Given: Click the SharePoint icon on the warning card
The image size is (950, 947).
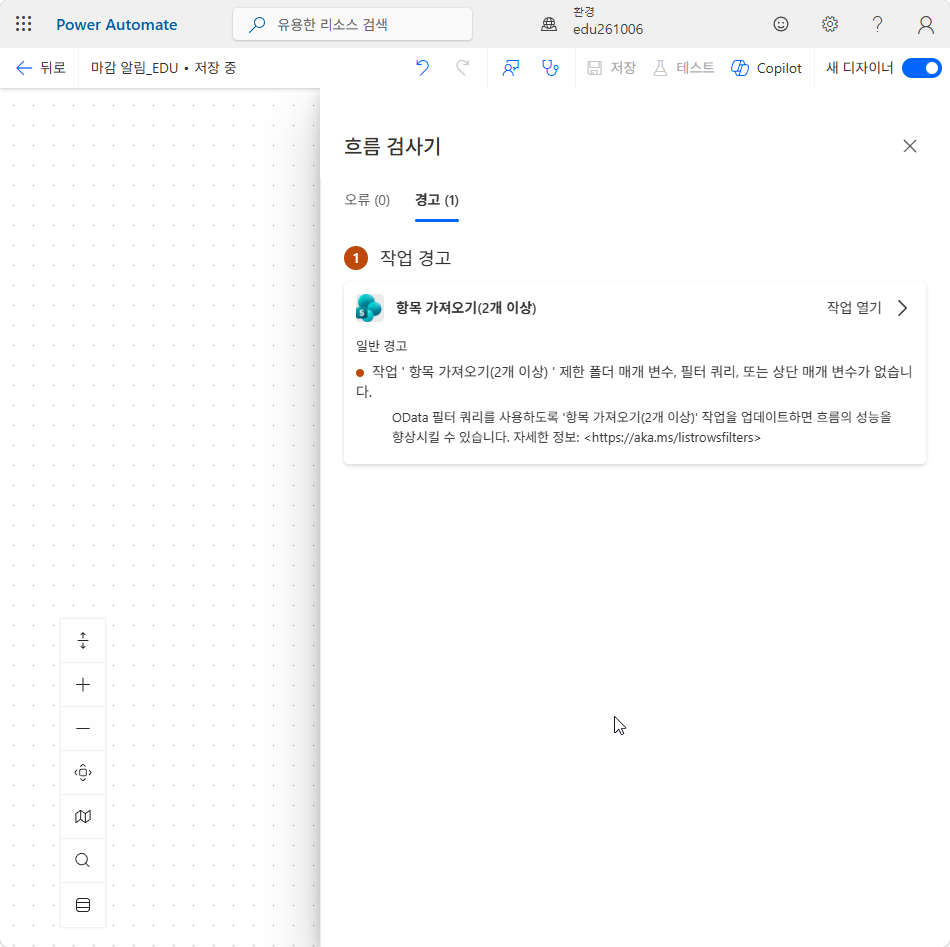Looking at the screenshot, I should tap(370, 308).
